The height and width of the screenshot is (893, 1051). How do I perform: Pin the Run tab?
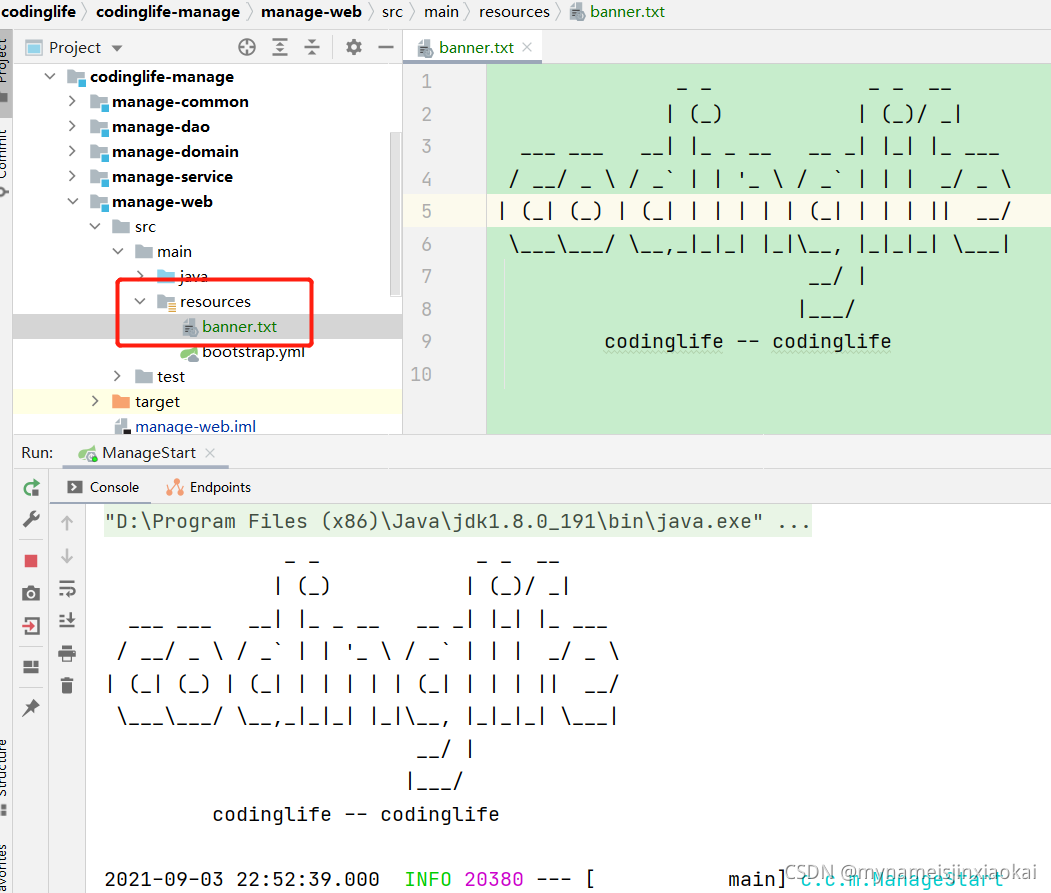31,707
